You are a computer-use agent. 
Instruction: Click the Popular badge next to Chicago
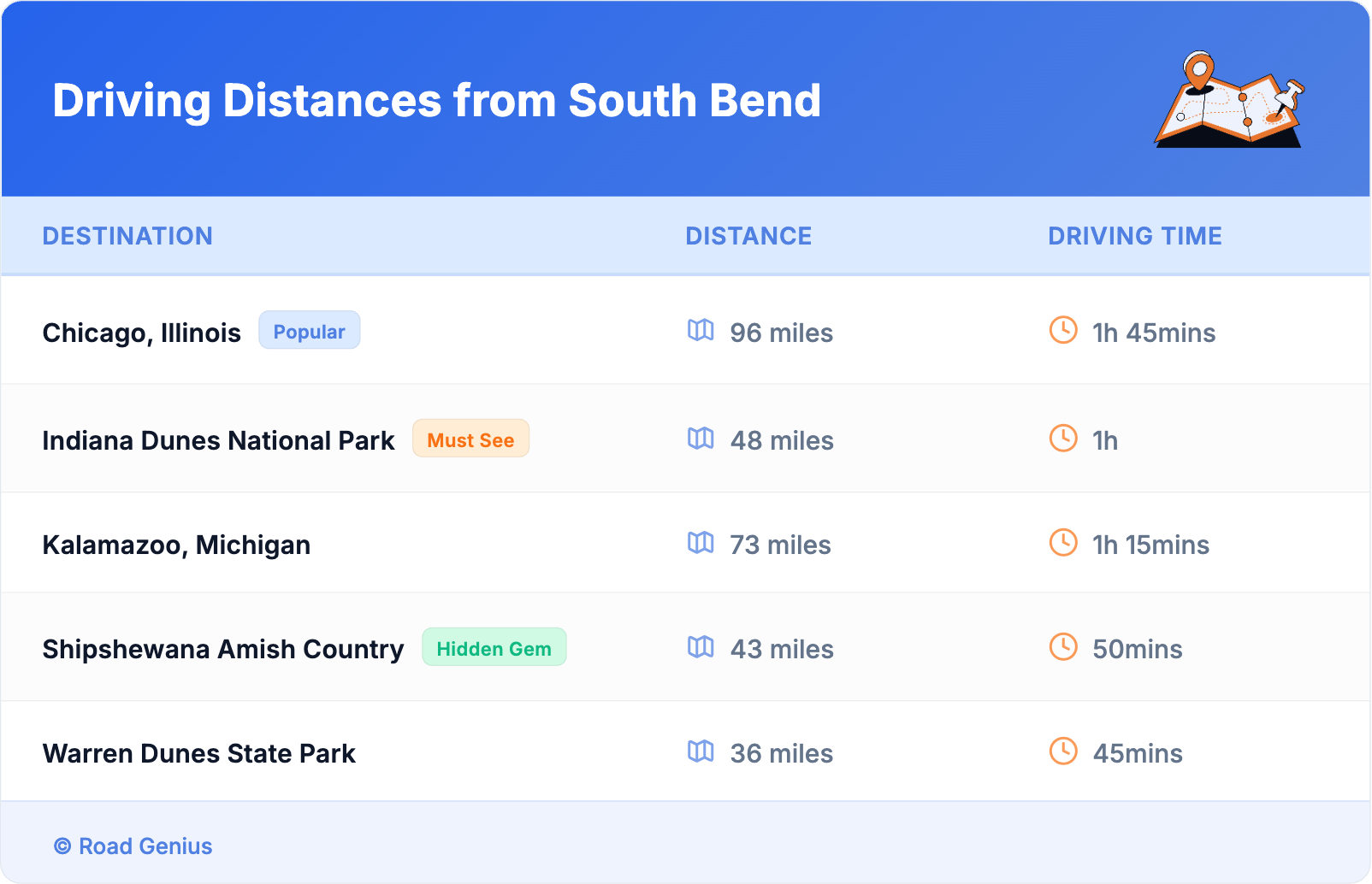coord(309,331)
